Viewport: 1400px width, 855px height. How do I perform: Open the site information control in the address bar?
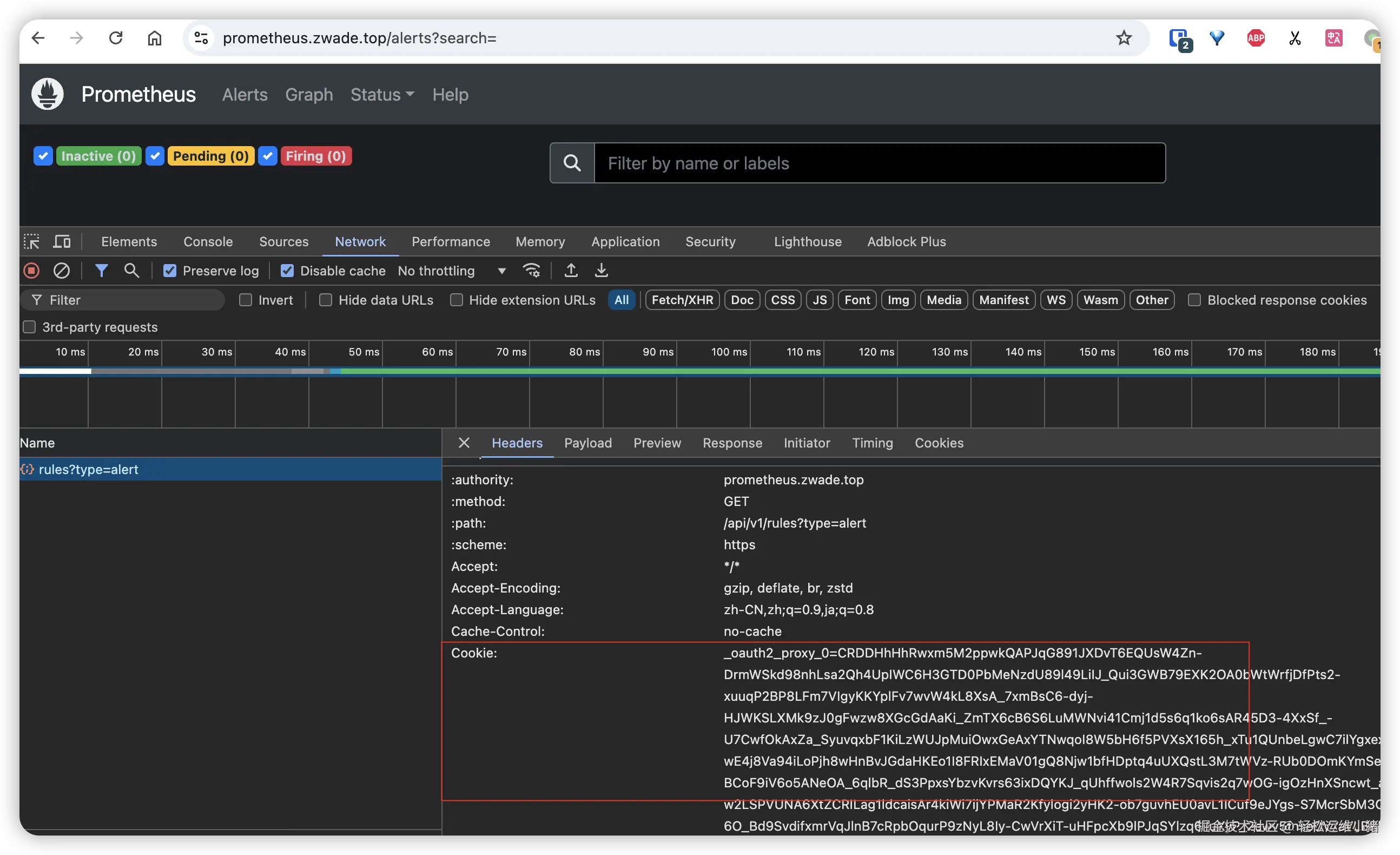click(x=201, y=38)
